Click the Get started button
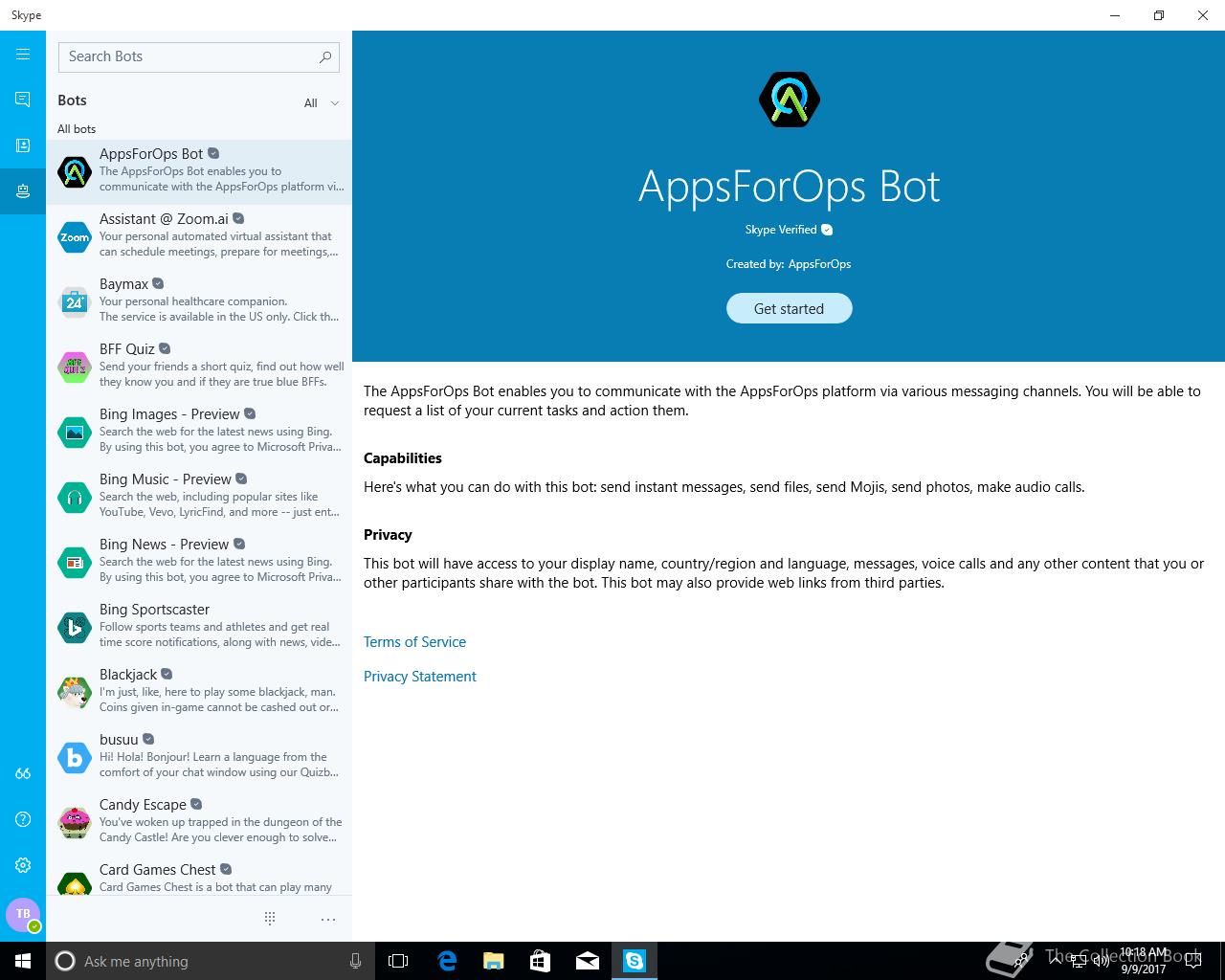The width and height of the screenshot is (1225, 980). coord(789,308)
